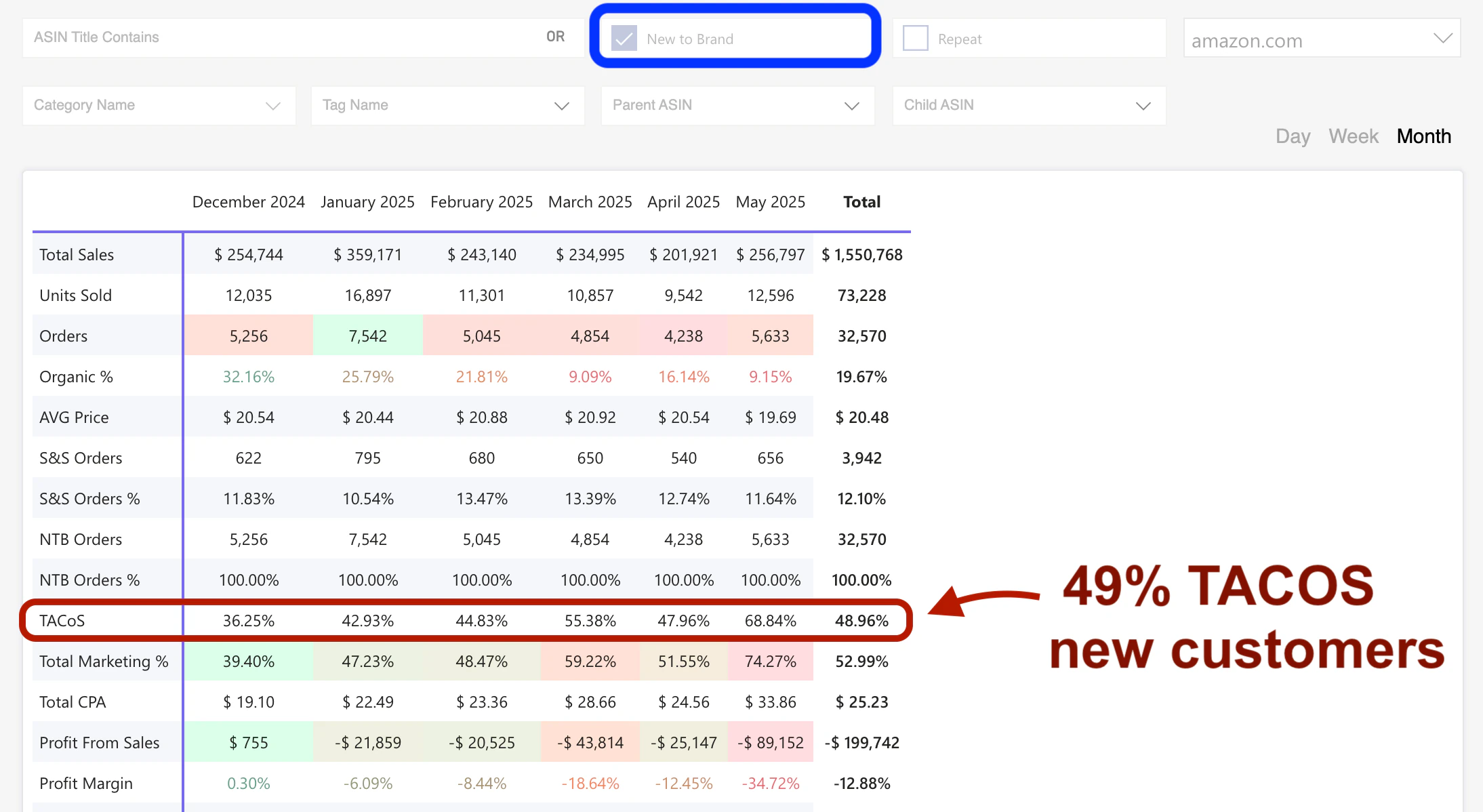Image resolution: width=1483 pixels, height=812 pixels.
Task: Select the Organic % row label
Action: 76,377
